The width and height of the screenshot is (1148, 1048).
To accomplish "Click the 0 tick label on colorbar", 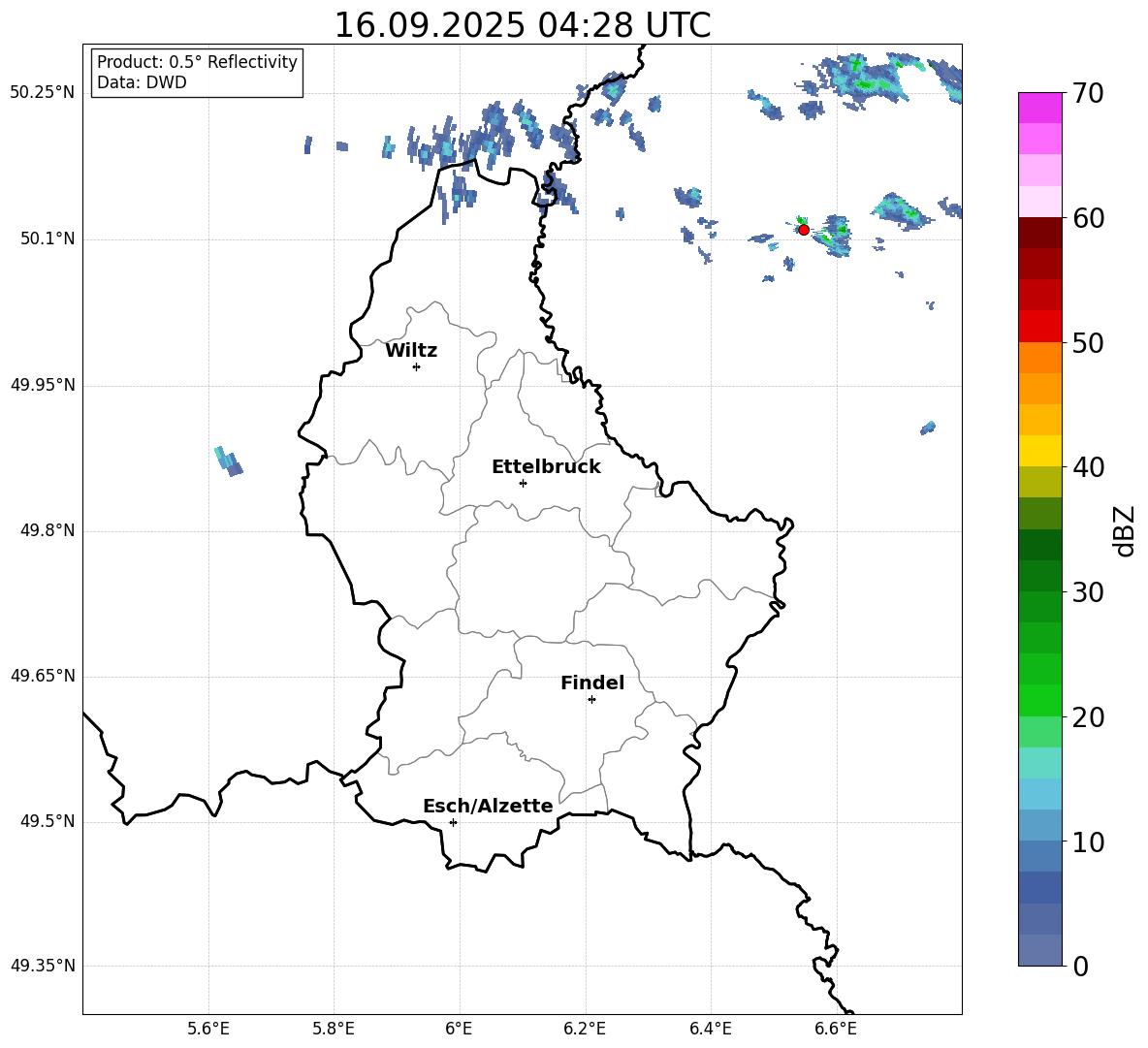I will click(x=1081, y=966).
